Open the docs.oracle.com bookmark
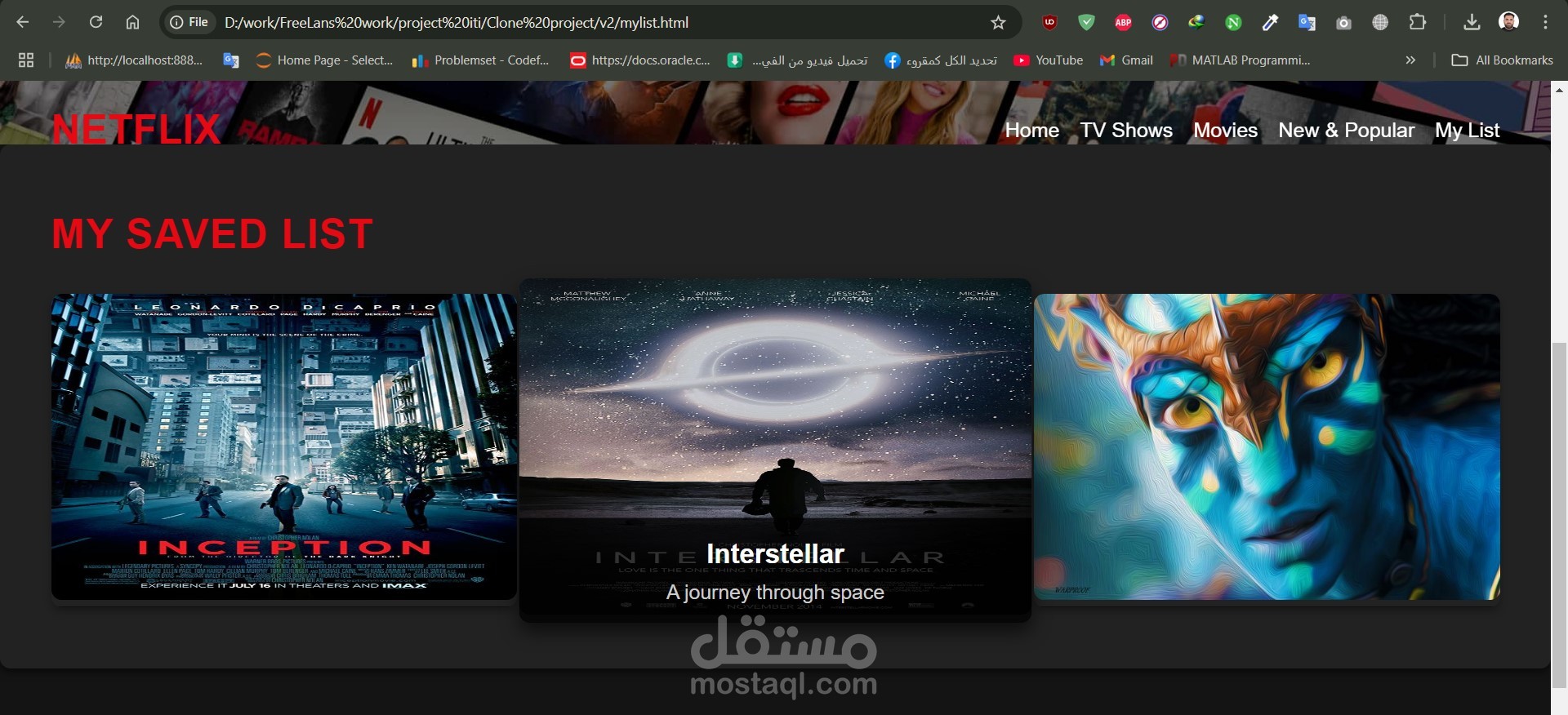Screen dimensions: 1568x715 click(640, 60)
